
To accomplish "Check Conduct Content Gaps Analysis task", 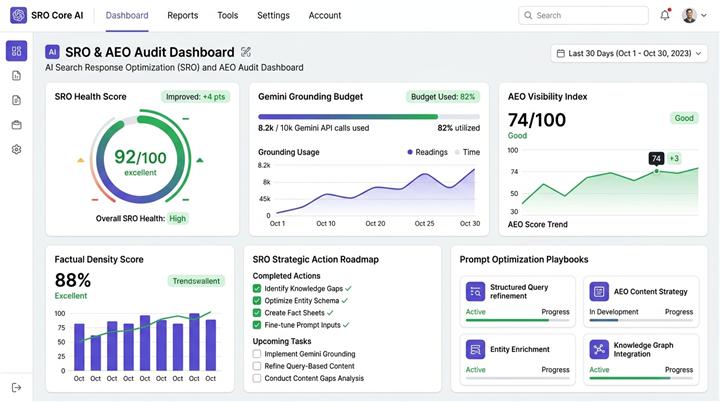I will (257, 378).
